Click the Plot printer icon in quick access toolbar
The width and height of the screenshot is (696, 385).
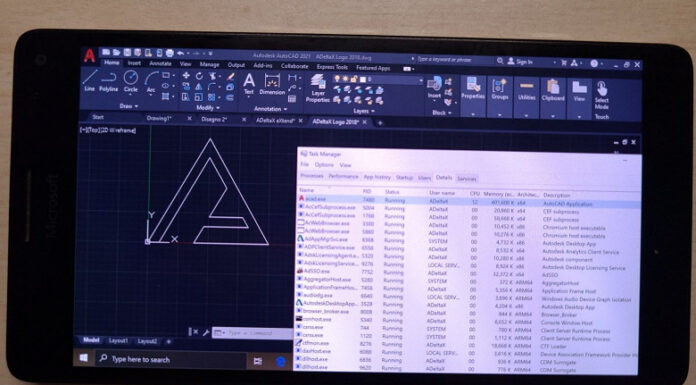[170, 53]
